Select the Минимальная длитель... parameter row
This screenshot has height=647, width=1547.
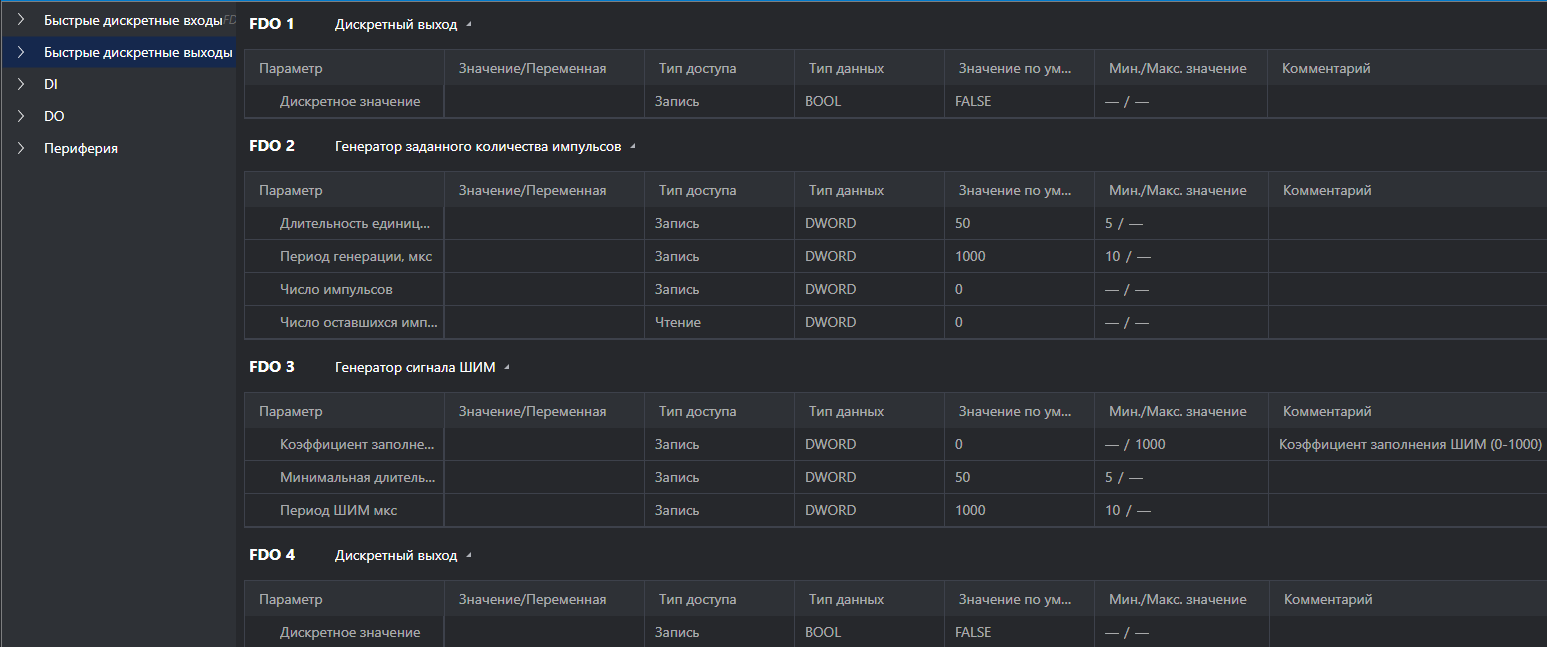[896, 477]
